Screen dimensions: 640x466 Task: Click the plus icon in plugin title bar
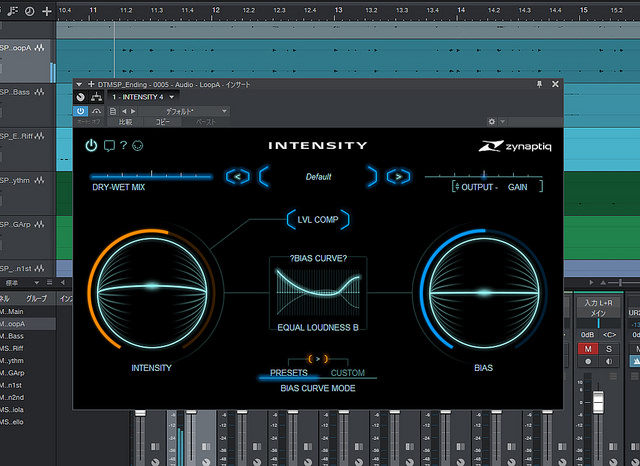point(91,84)
